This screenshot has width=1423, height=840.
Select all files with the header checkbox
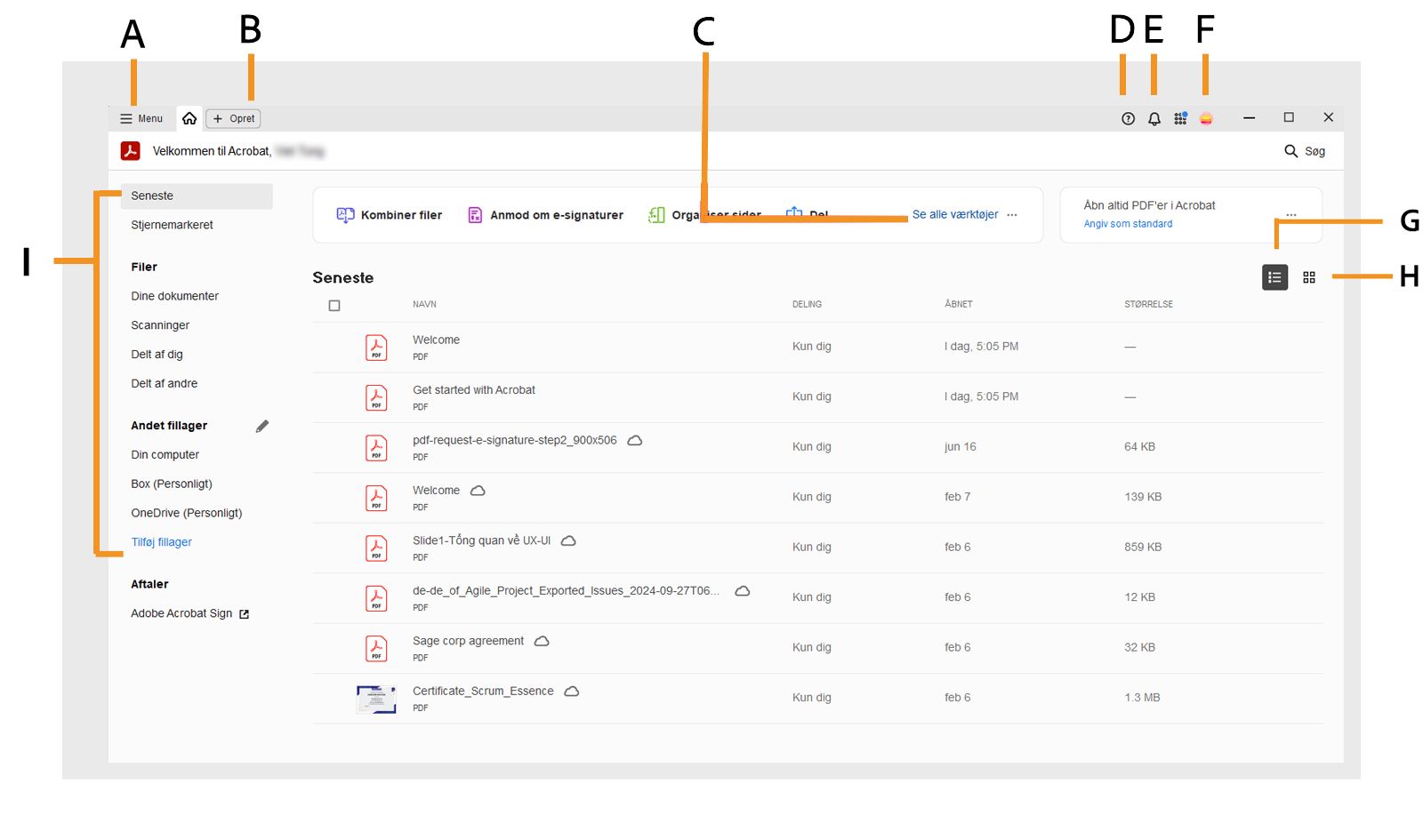[334, 306]
